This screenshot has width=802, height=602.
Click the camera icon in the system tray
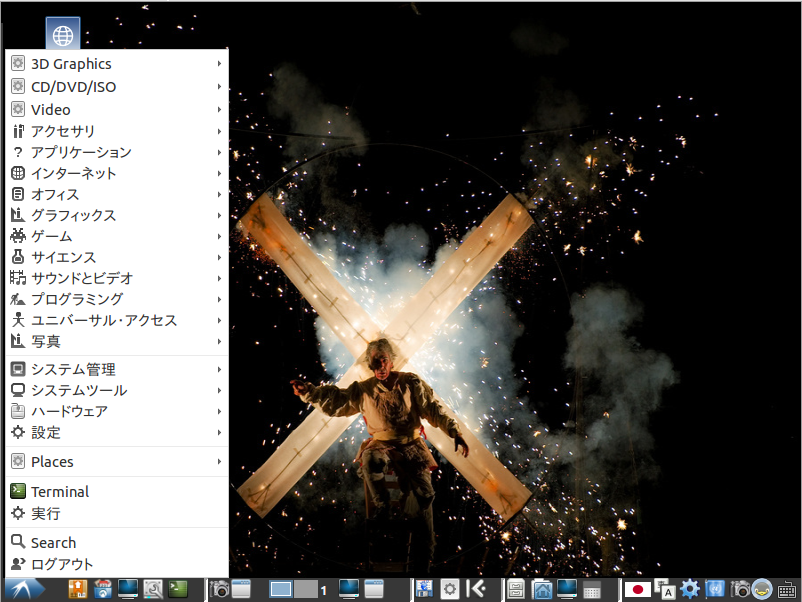(739, 590)
